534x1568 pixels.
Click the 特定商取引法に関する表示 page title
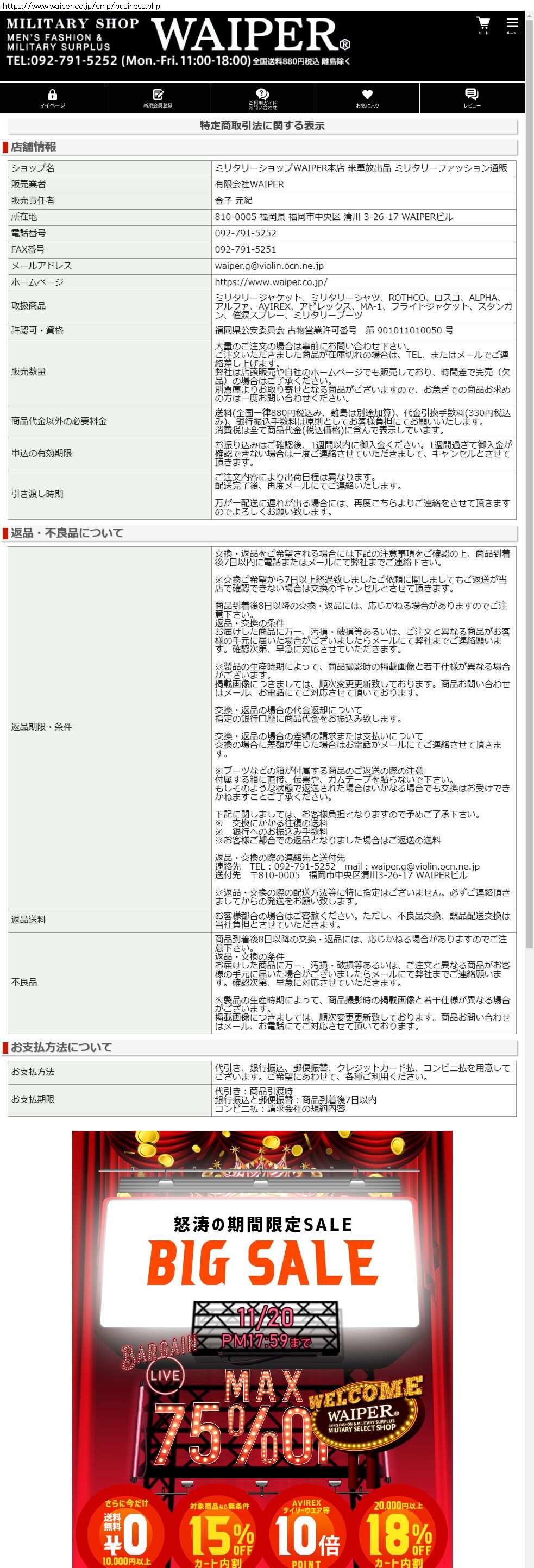click(262, 126)
